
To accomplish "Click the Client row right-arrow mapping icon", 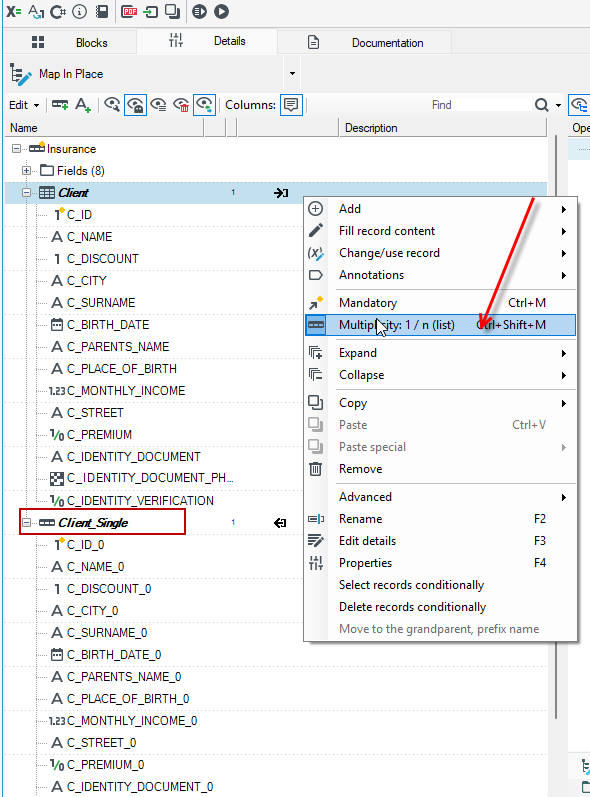I will (281, 193).
